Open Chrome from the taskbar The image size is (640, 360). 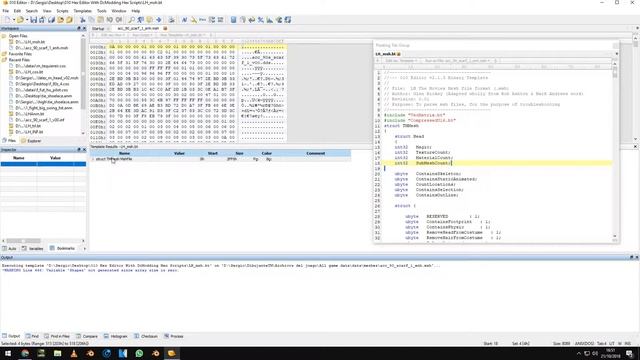25,353
